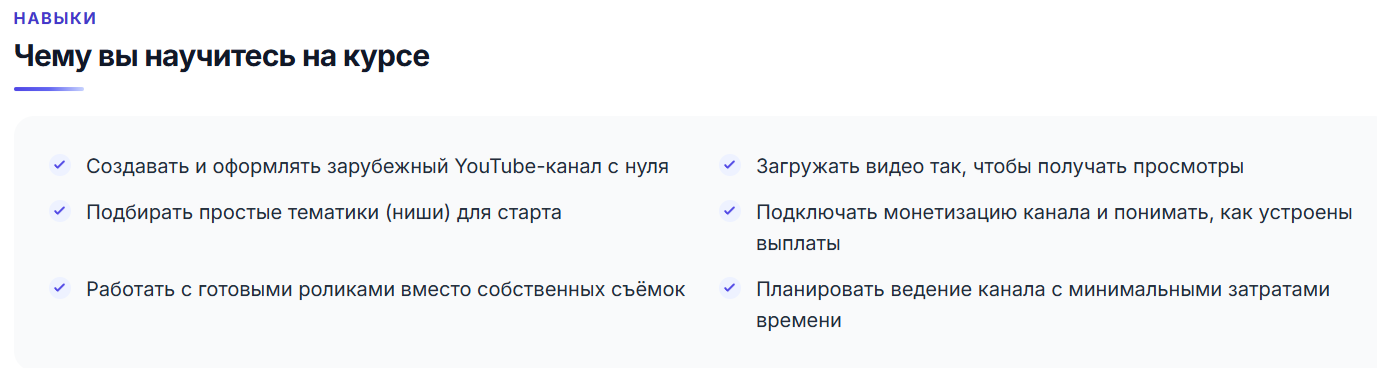The image size is (1377, 368).
Task: Click line 'Планировать ведение канала с минимальными затратами'
Action: (1043, 289)
